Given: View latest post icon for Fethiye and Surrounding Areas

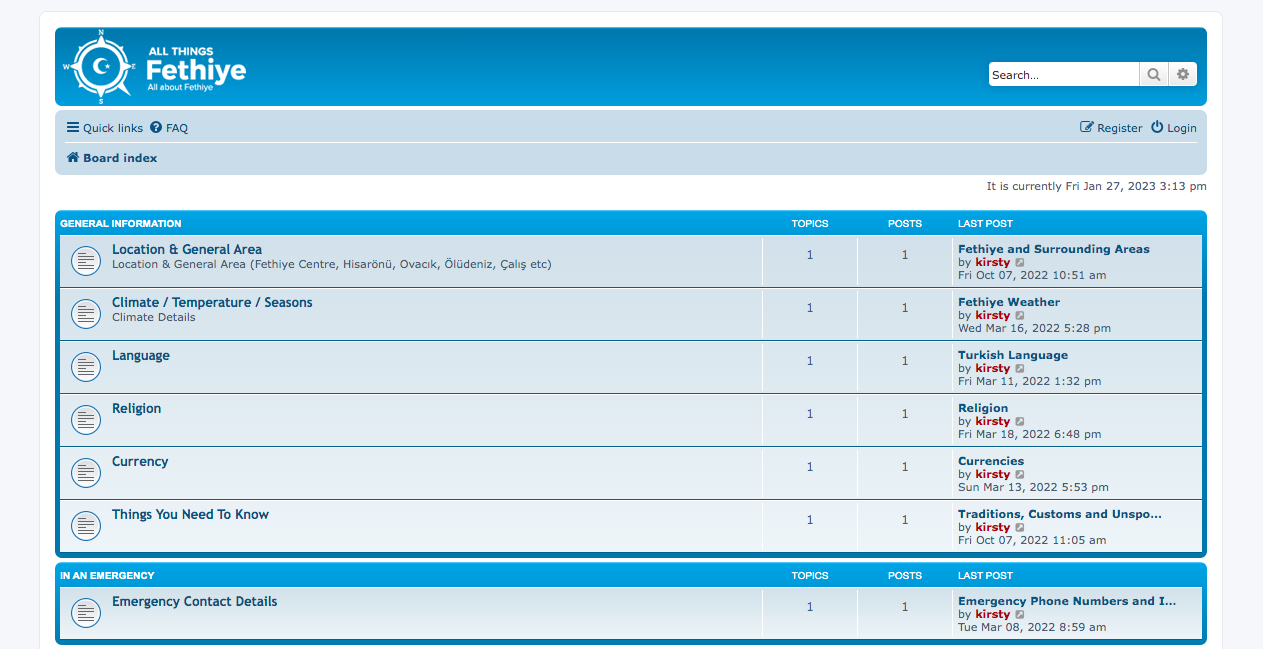Looking at the screenshot, I should (x=1020, y=263).
